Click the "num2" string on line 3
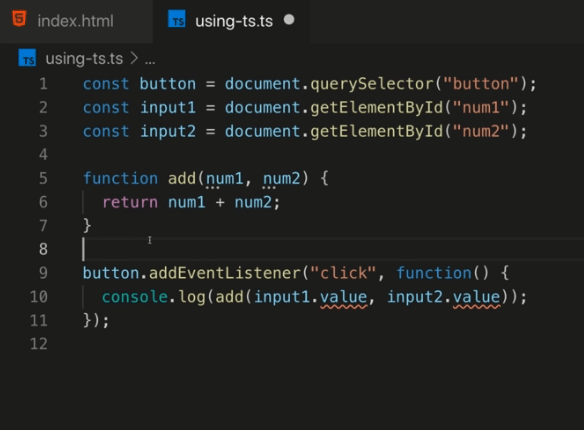This screenshot has height=430, width=584. pyautogui.click(x=481, y=131)
